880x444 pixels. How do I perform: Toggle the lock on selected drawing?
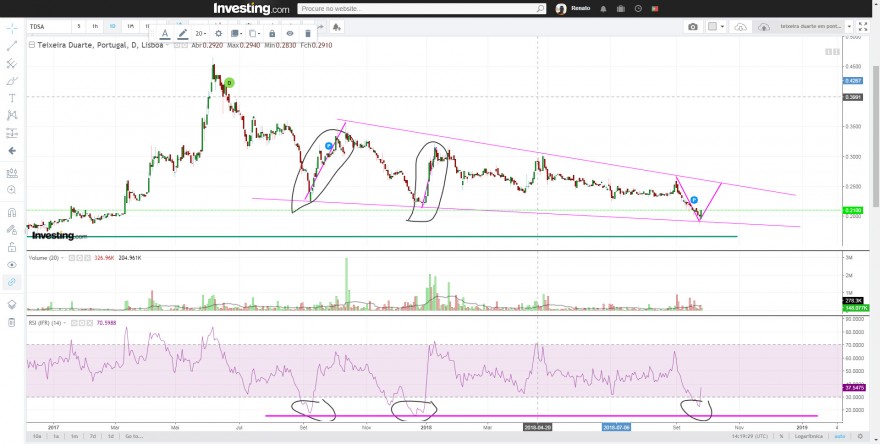coord(272,34)
